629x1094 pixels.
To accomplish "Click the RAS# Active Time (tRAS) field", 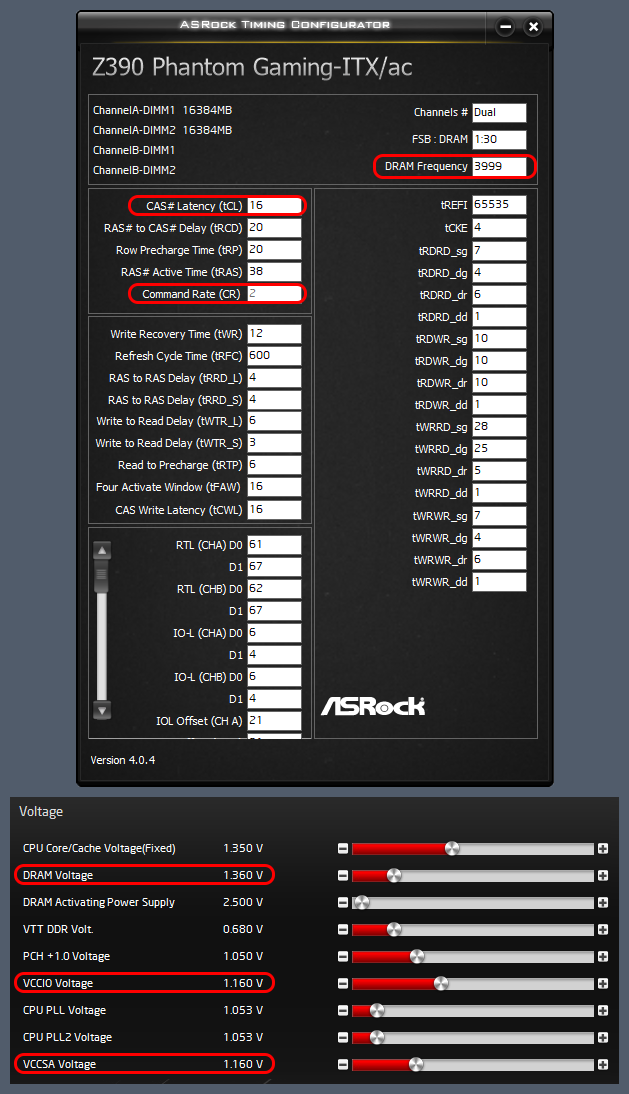I will [274, 272].
